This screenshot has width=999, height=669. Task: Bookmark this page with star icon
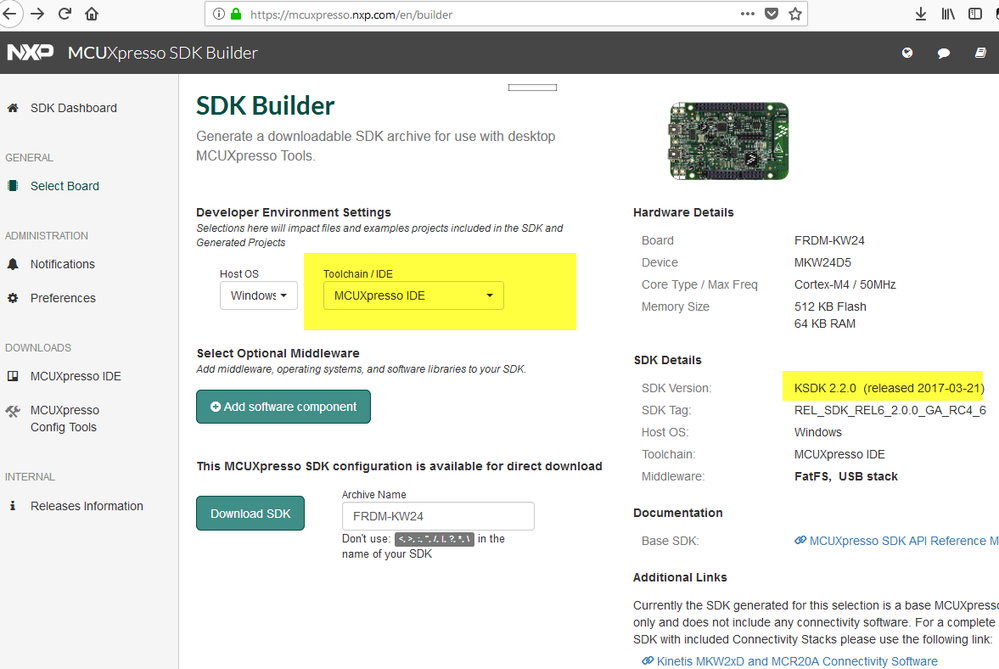click(795, 13)
